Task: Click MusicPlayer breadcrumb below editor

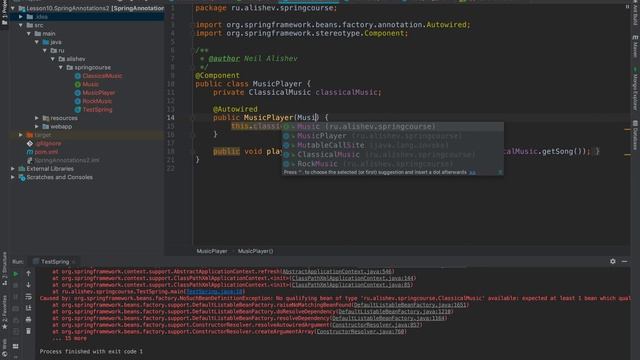Action: [x=212, y=251]
